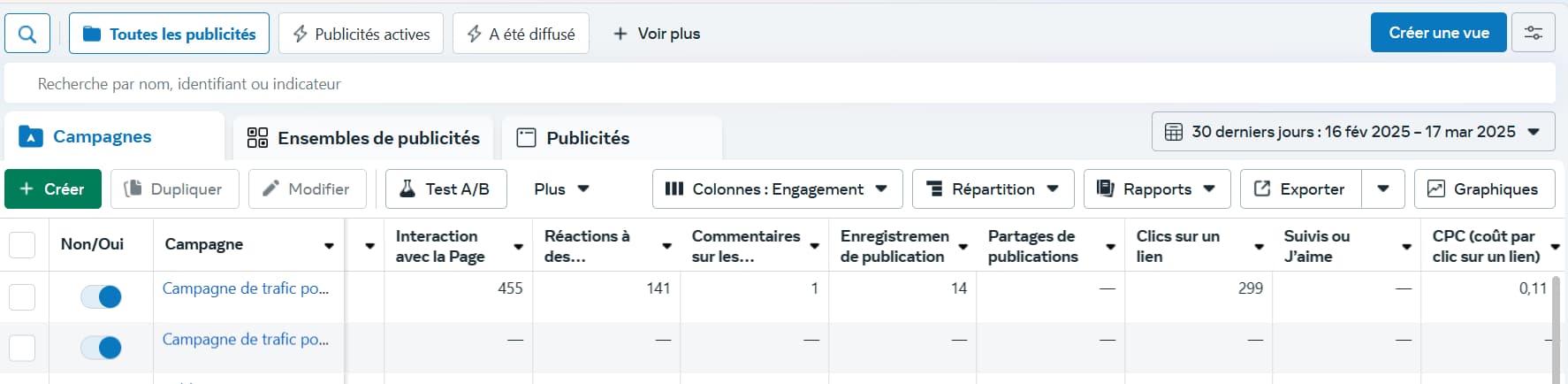The width and height of the screenshot is (1568, 384).
Task: Toggle off the second campaign switch
Action: tap(101, 348)
